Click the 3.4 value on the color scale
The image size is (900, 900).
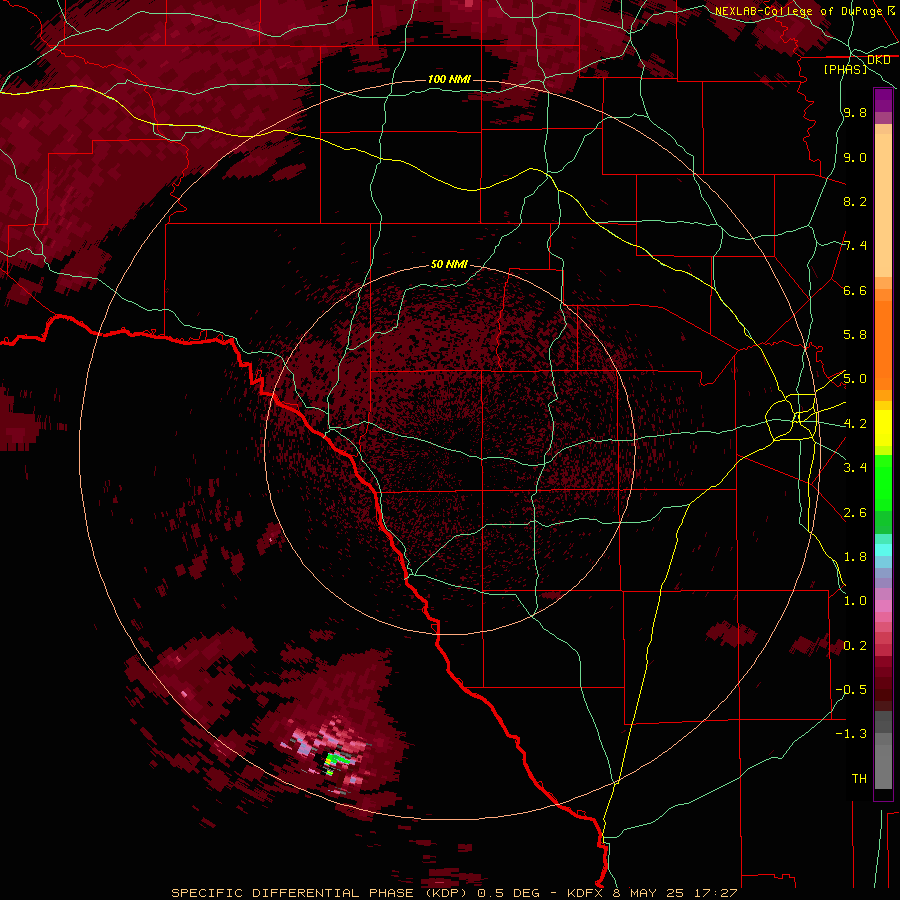click(x=855, y=468)
